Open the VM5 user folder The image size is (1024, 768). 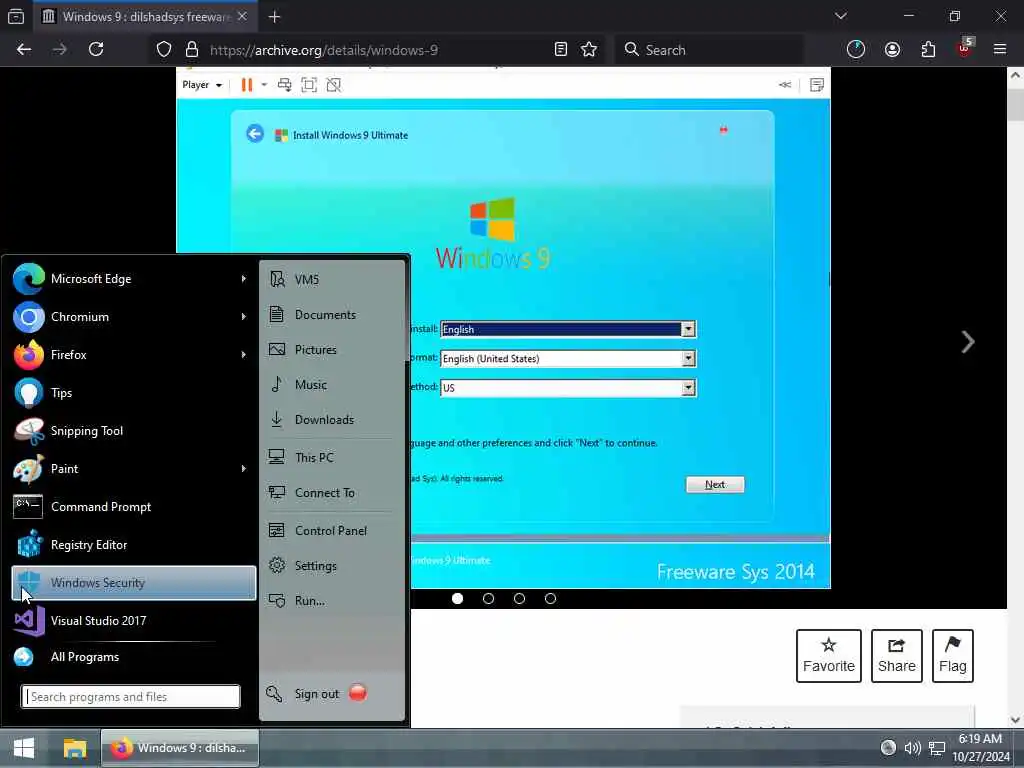tap(332, 280)
